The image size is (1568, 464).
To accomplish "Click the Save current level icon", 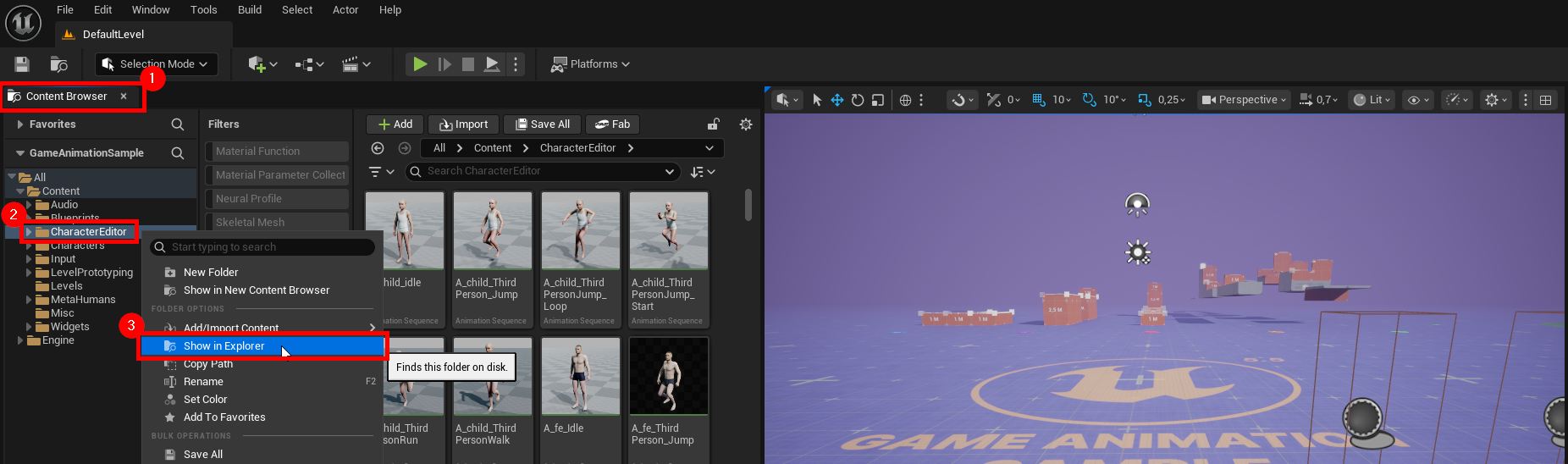I will 22,64.
